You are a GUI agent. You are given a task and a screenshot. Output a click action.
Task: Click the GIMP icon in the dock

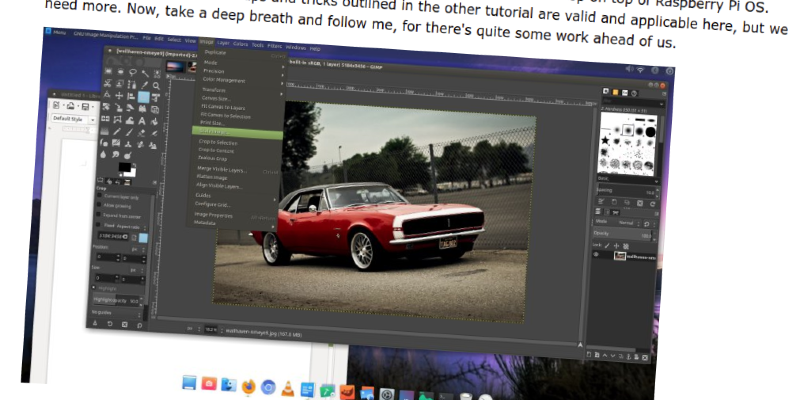(345, 388)
